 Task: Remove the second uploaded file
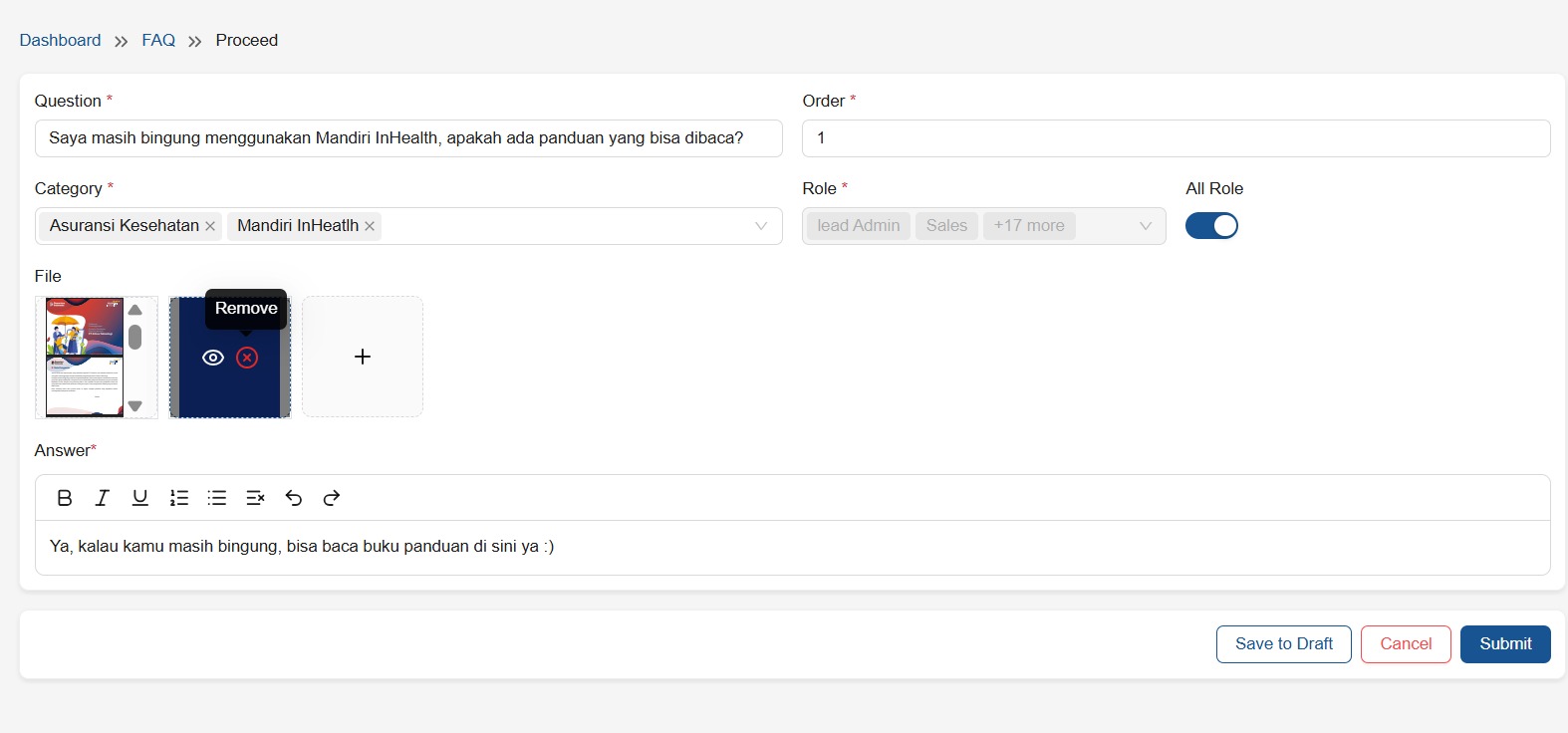247,358
